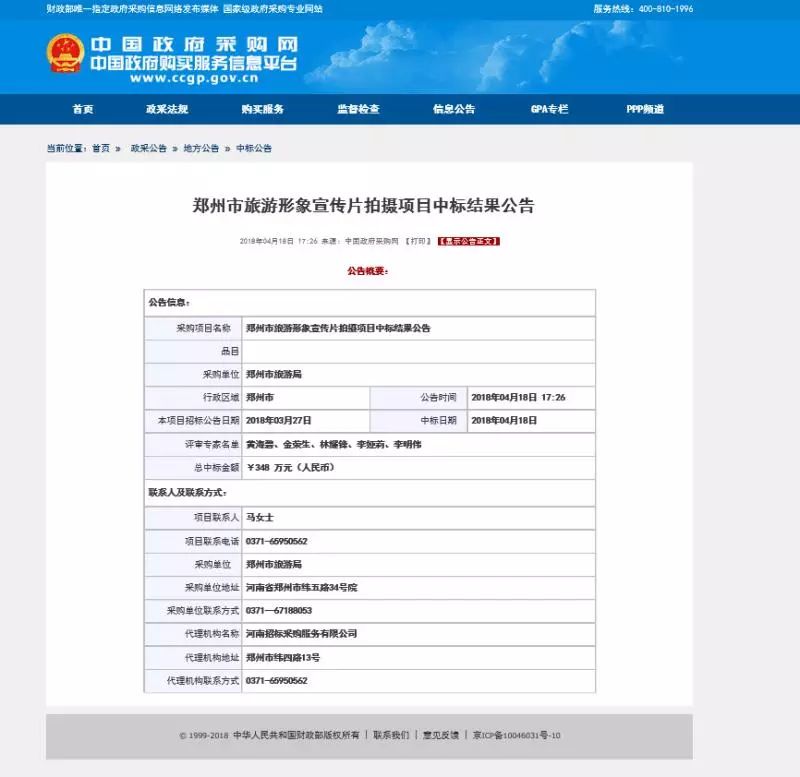
Task: Click the red 显示公告正文 button
Action: [469, 241]
